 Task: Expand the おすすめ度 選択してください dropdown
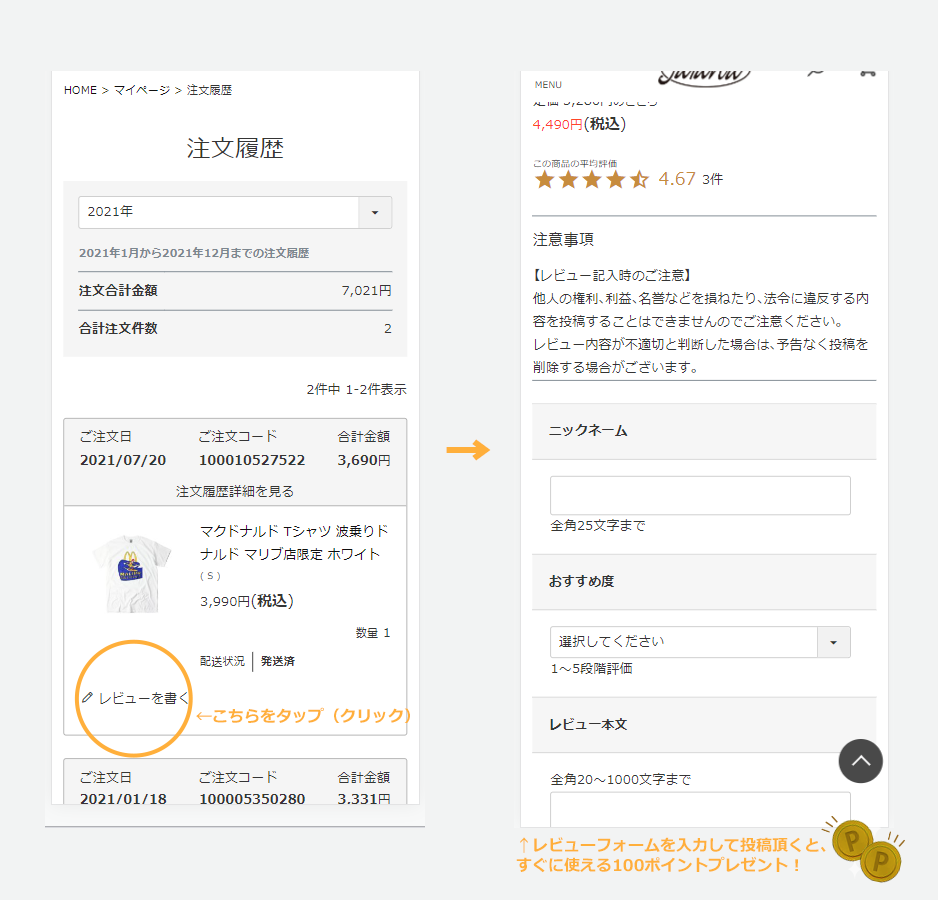pos(699,642)
